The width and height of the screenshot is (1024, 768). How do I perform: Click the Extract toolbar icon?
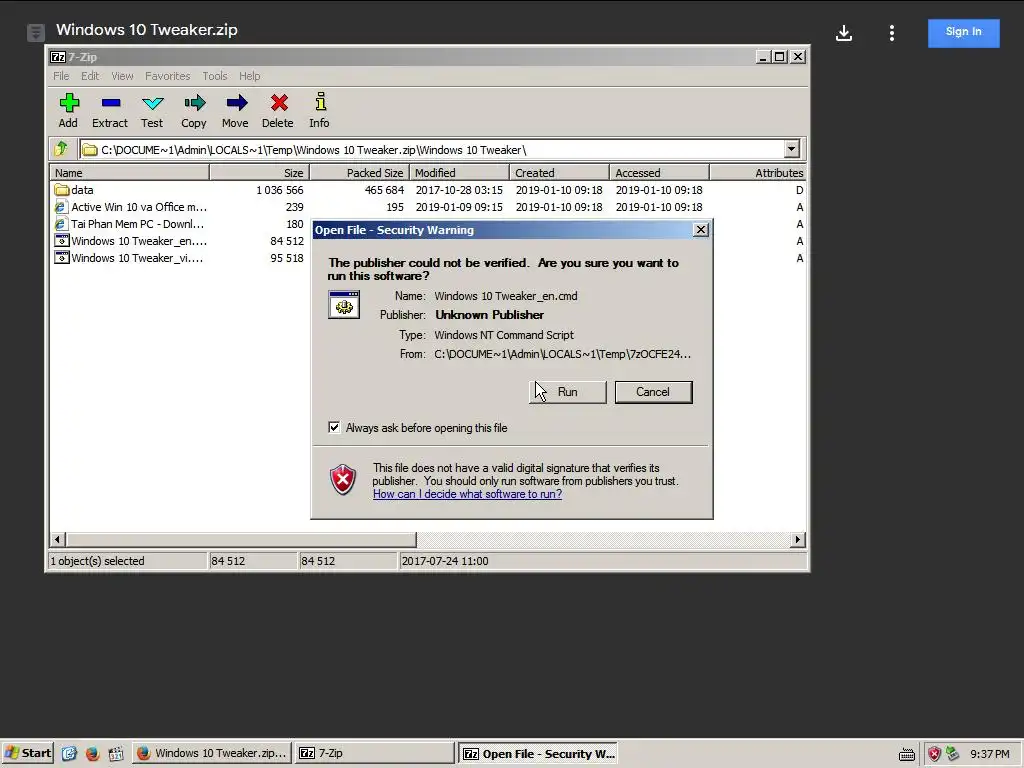coord(110,103)
